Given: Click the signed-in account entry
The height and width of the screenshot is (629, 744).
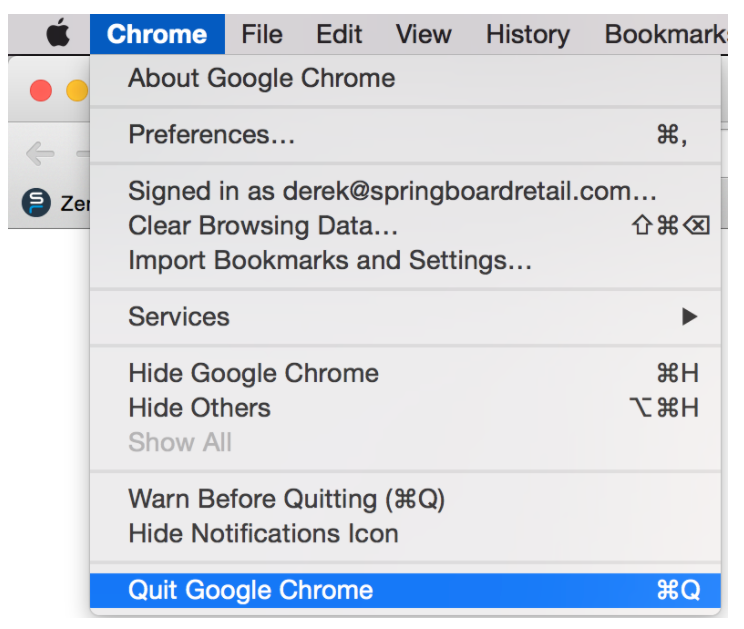Looking at the screenshot, I should 392,191.
